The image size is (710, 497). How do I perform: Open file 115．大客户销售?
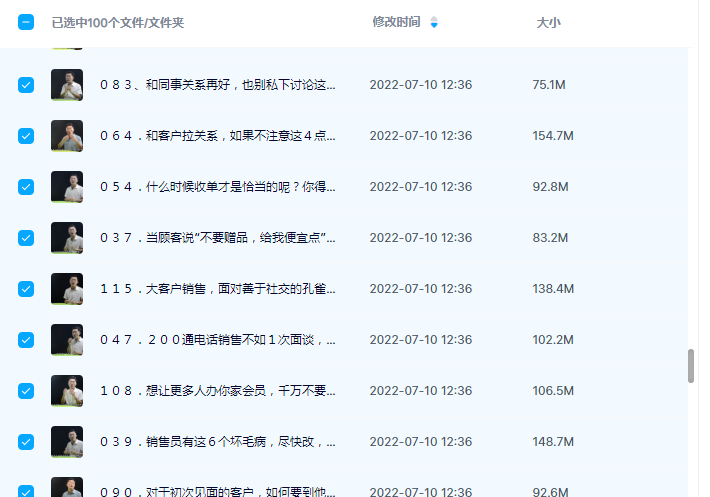pos(217,289)
